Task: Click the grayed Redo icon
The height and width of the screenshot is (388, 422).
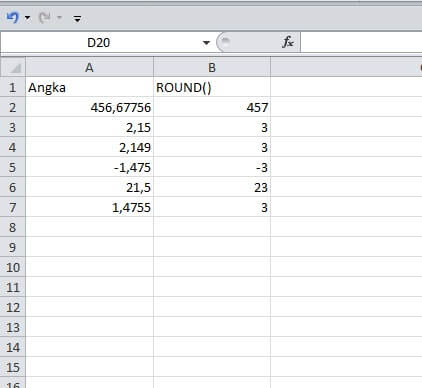Action: click(45, 17)
